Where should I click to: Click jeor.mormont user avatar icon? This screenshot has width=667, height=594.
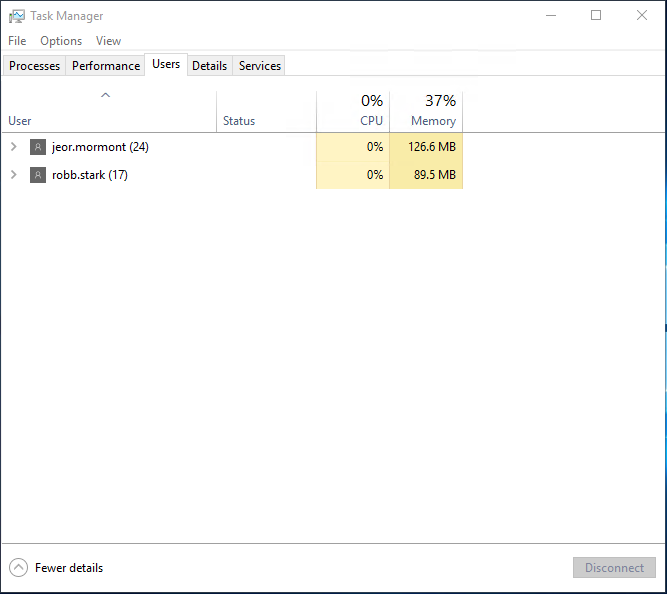(x=38, y=147)
